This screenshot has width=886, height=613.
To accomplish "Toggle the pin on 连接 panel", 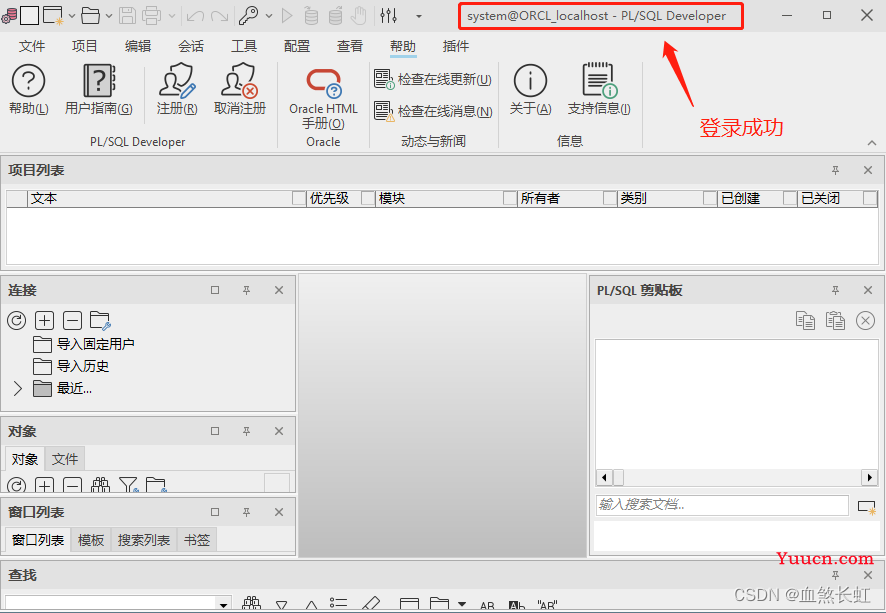I will [246, 290].
